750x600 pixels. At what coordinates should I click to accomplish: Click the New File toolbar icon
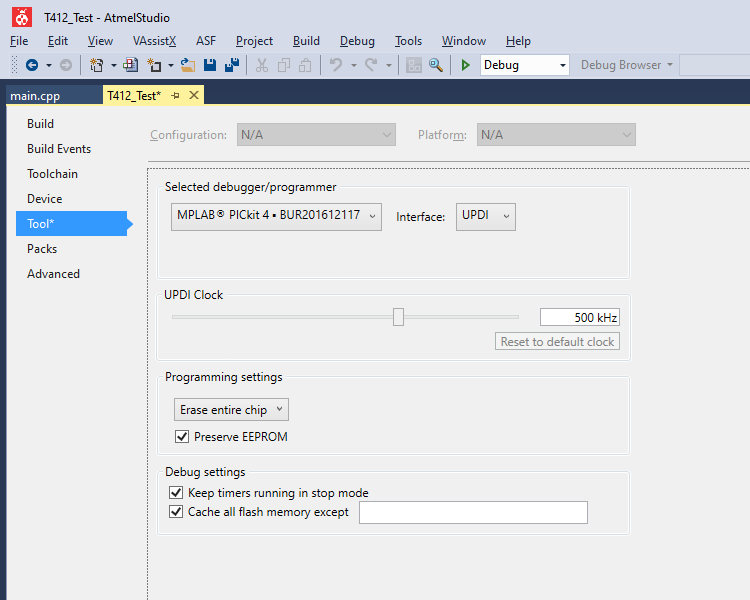pyautogui.click(x=154, y=65)
